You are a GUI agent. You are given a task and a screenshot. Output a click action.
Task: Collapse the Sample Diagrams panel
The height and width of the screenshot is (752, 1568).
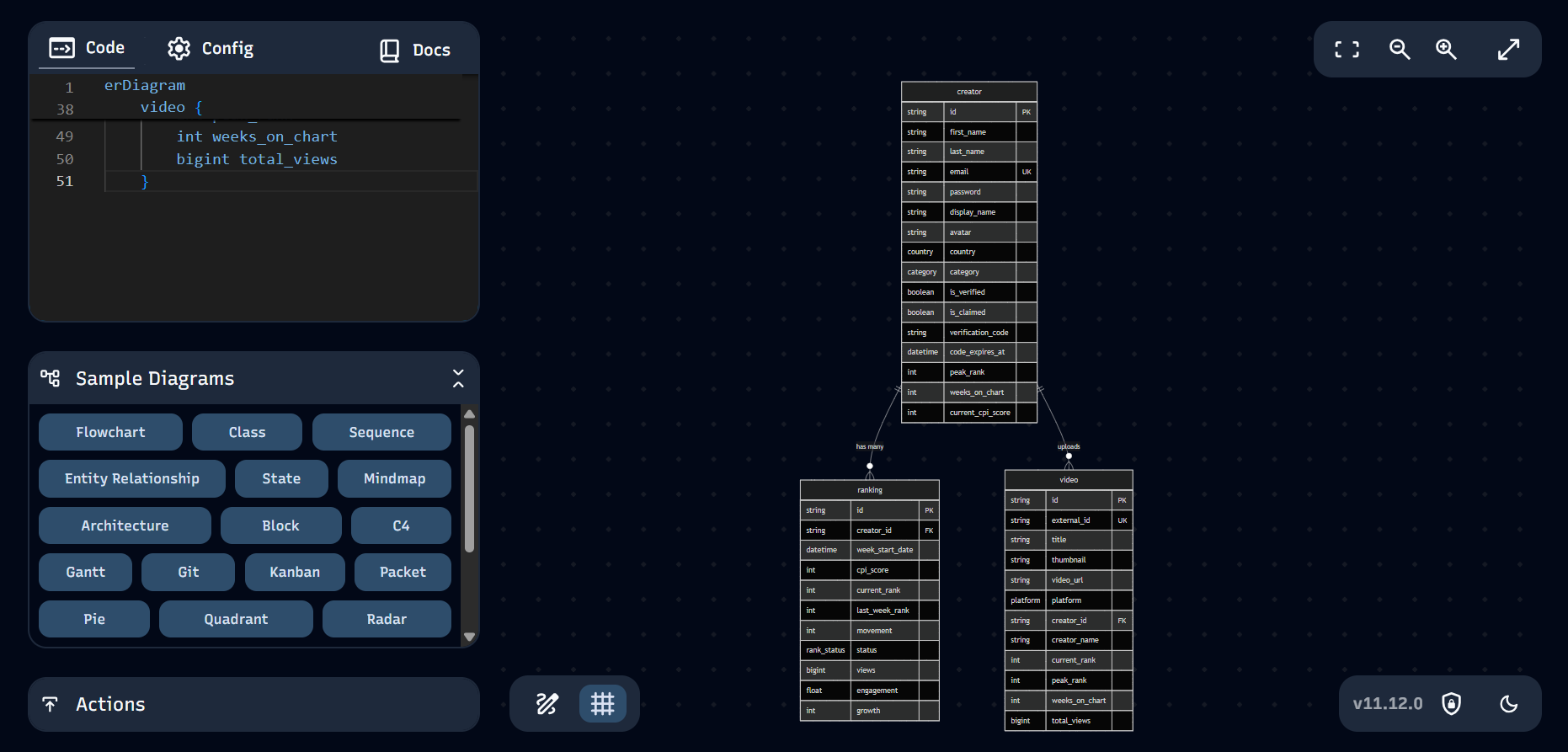tap(458, 378)
